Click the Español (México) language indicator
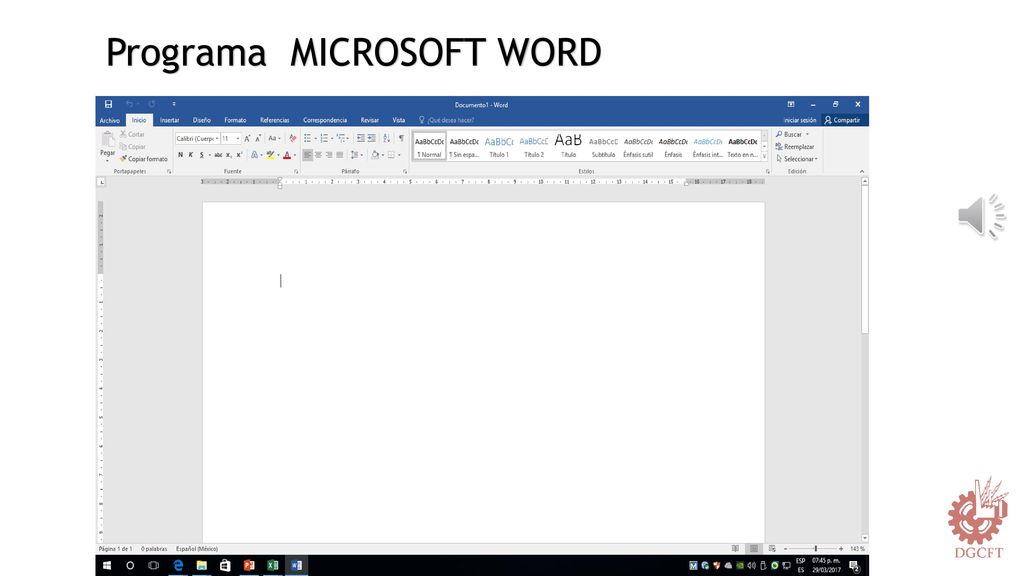The height and width of the screenshot is (576, 1024). pyautogui.click(x=197, y=549)
